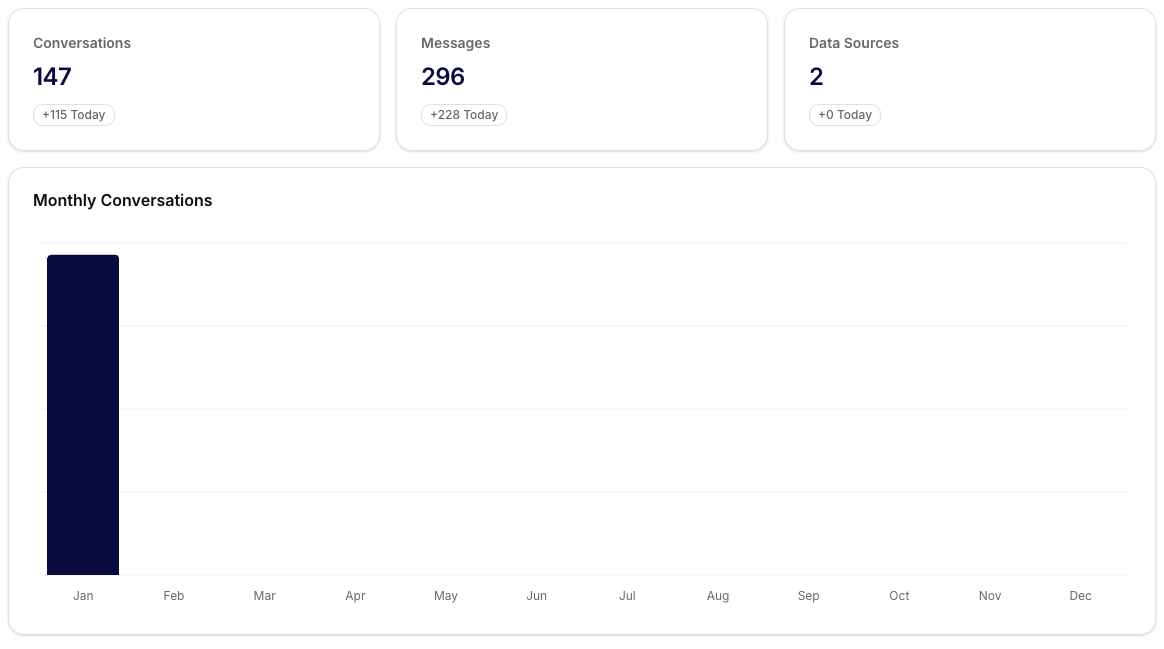Image resolution: width=1164 pixels, height=649 pixels.
Task: Click the Jan axis label
Action: click(x=83, y=596)
